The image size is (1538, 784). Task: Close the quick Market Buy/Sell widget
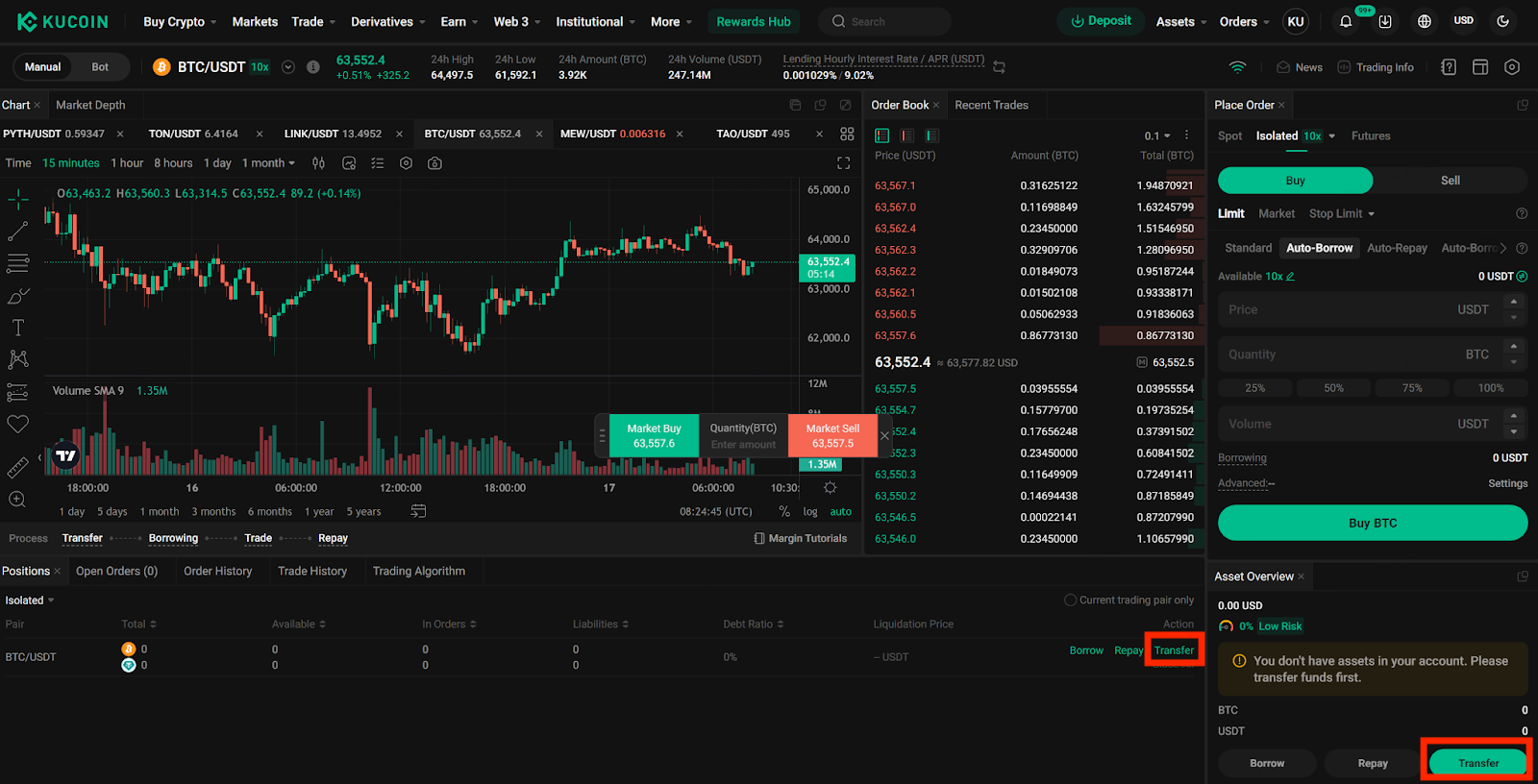[885, 436]
